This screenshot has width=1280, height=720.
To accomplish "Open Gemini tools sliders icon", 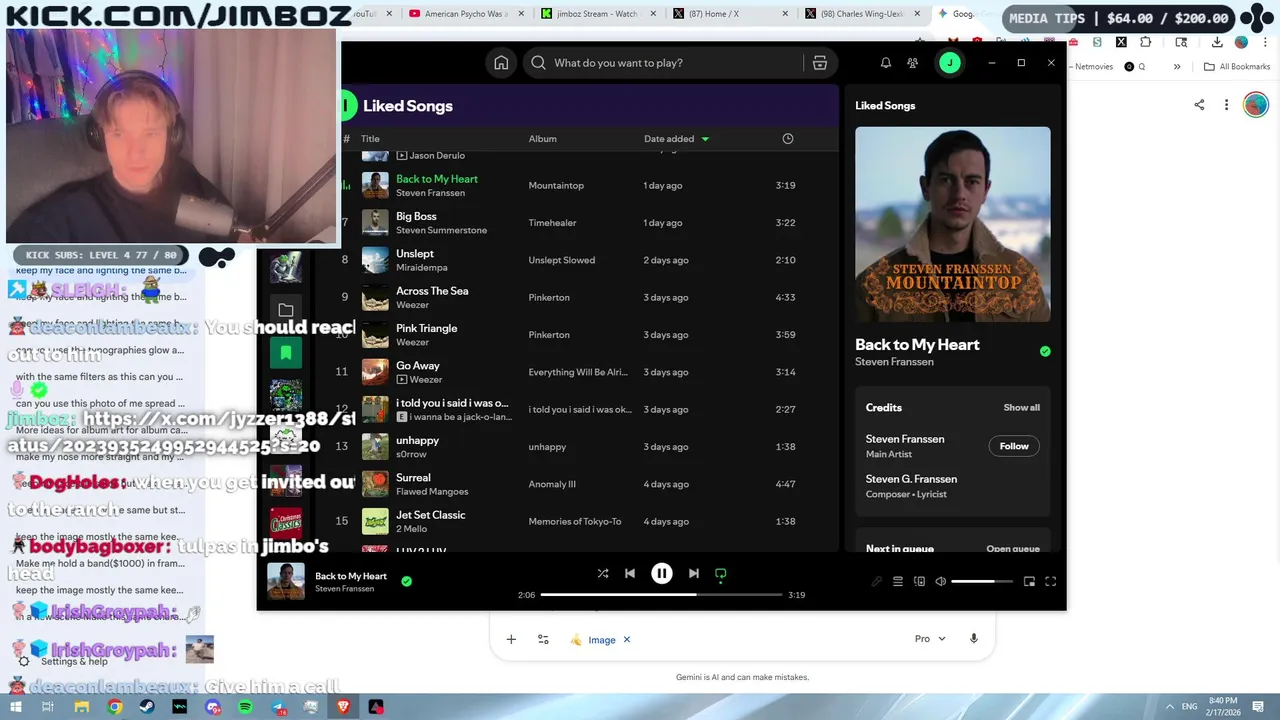I will pos(543,640).
